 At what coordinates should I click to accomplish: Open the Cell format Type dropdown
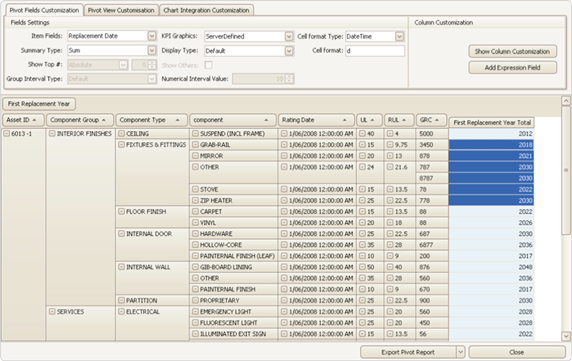(399, 36)
